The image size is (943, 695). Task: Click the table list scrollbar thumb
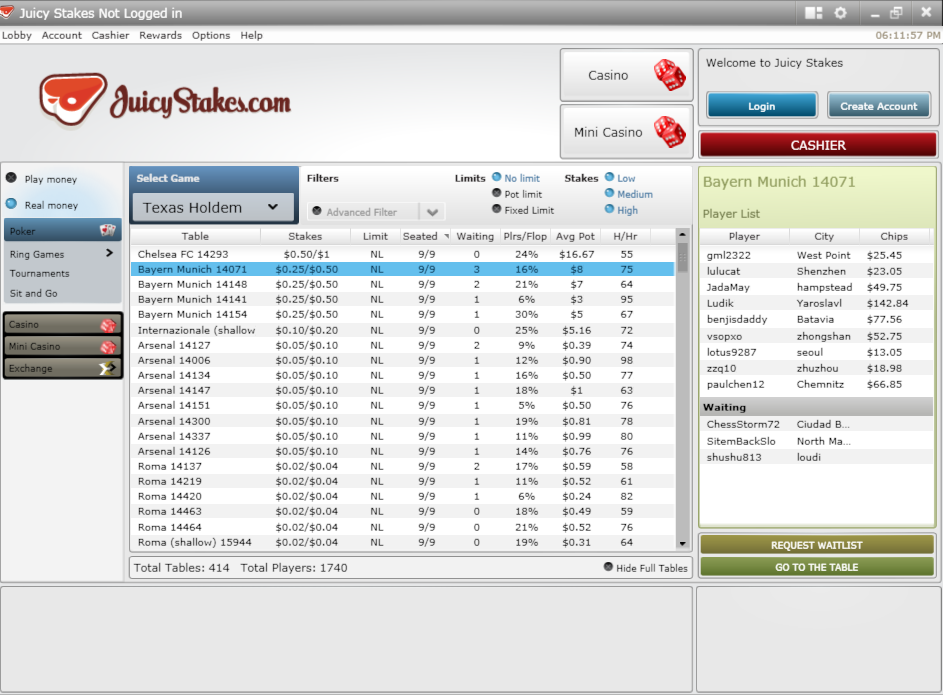(682, 257)
